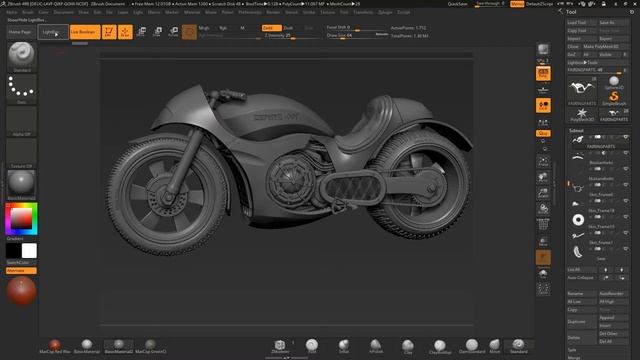
Task: Toggle the Persp perspective button
Action: point(543,73)
